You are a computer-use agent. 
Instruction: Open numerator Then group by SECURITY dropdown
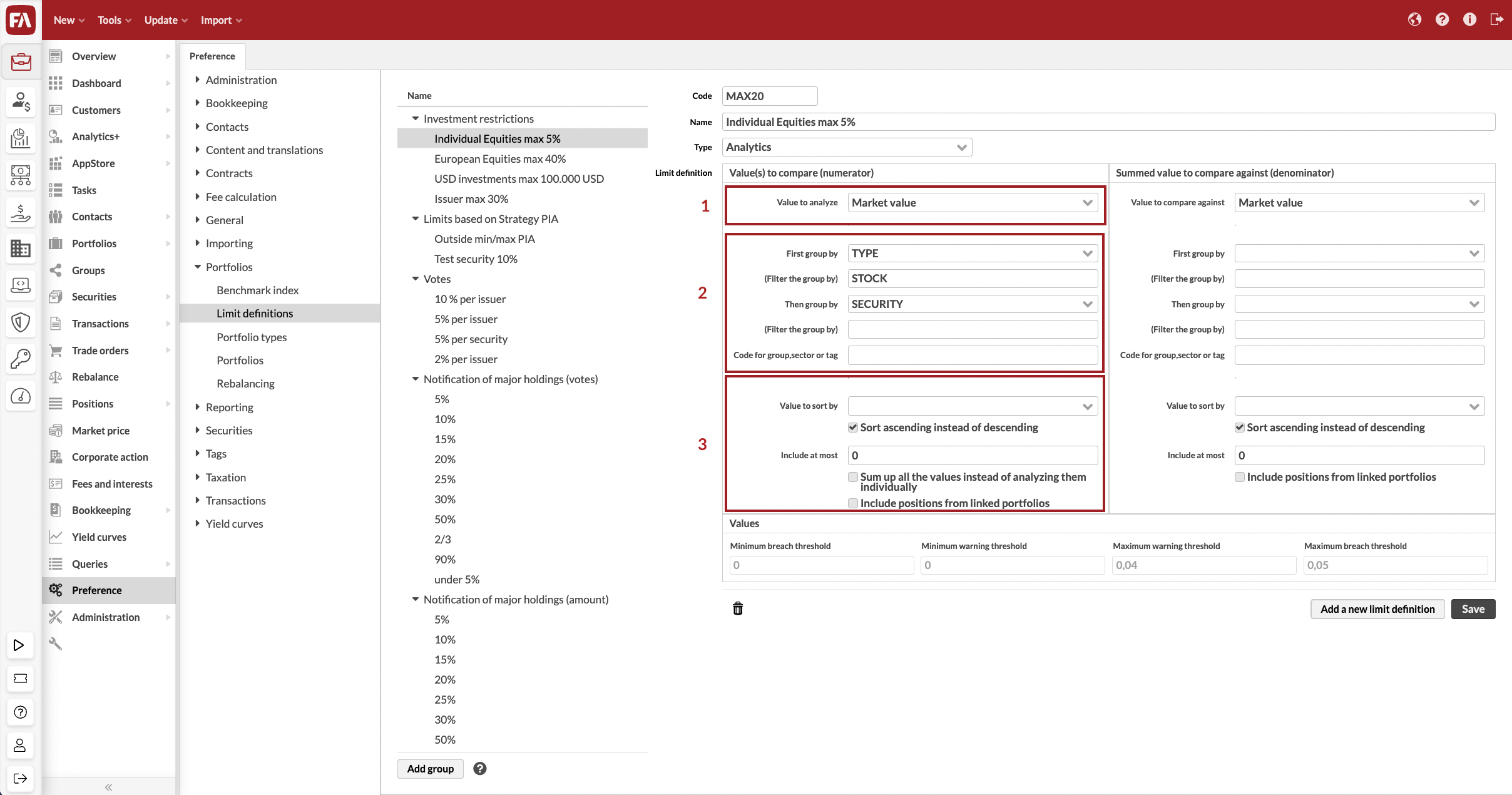[x=973, y=304]
